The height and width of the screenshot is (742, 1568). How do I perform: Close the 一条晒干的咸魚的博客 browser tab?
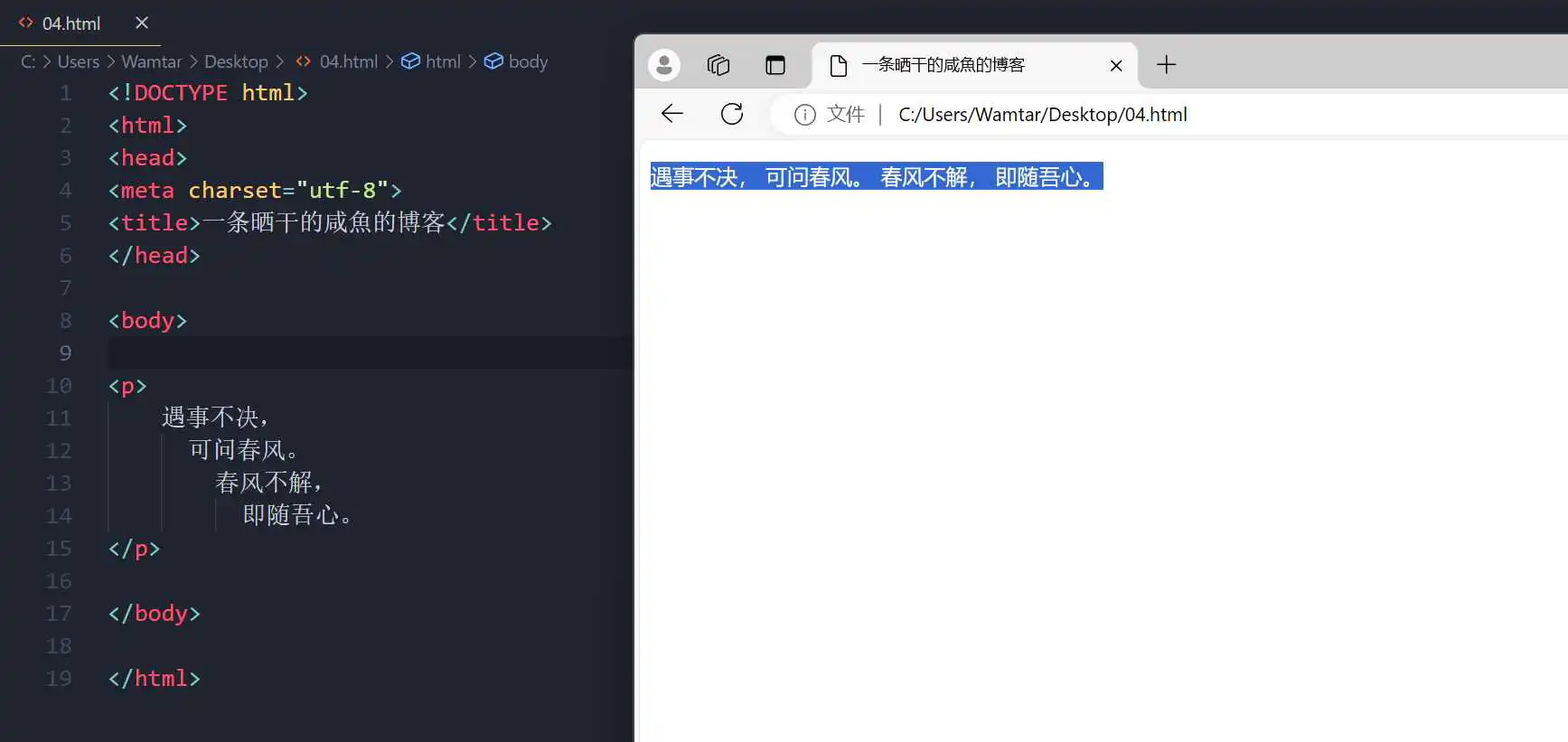1116,65
